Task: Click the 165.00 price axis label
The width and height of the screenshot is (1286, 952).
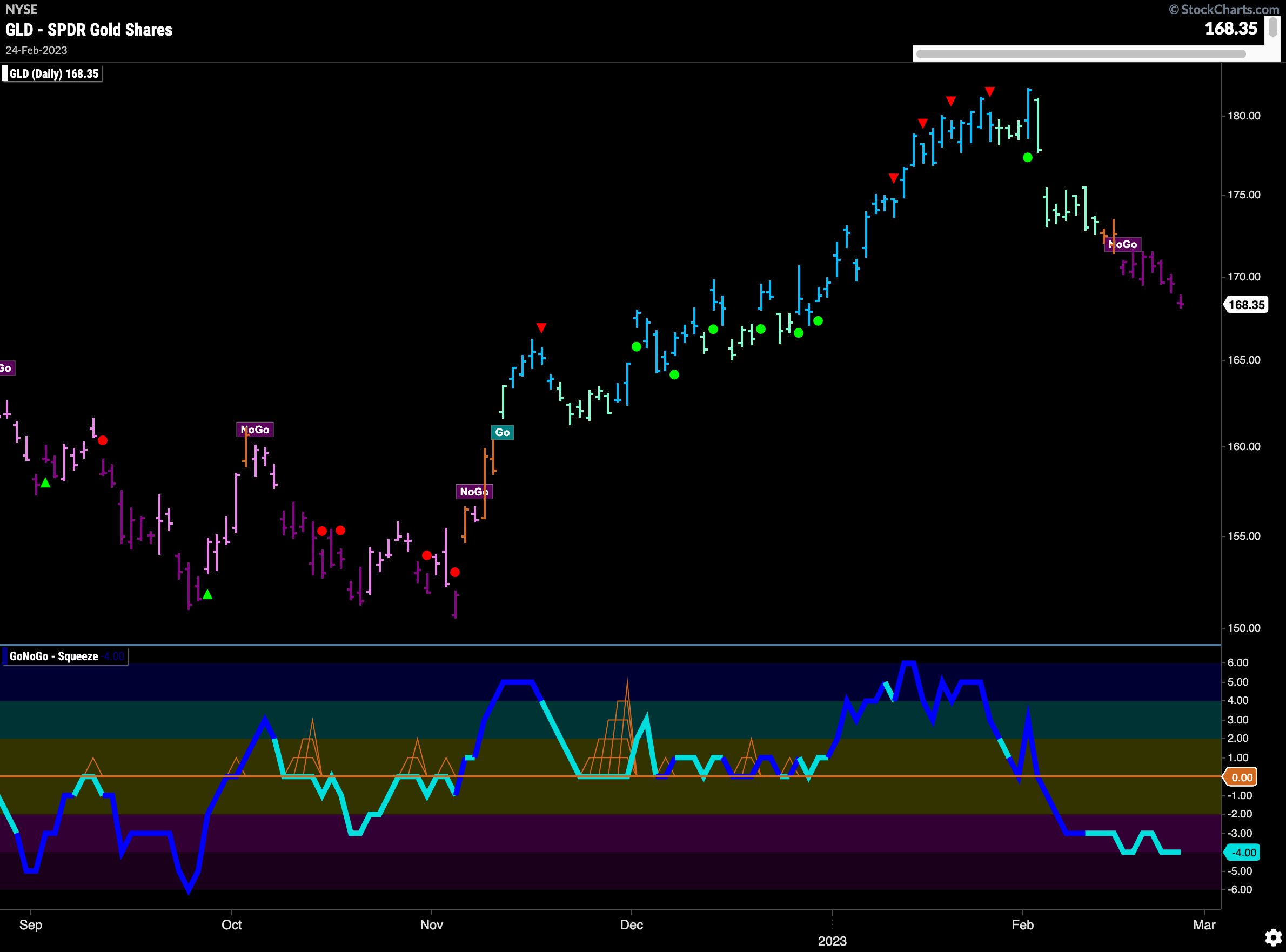Action: pyautogui.click(x=1244, y=360)
